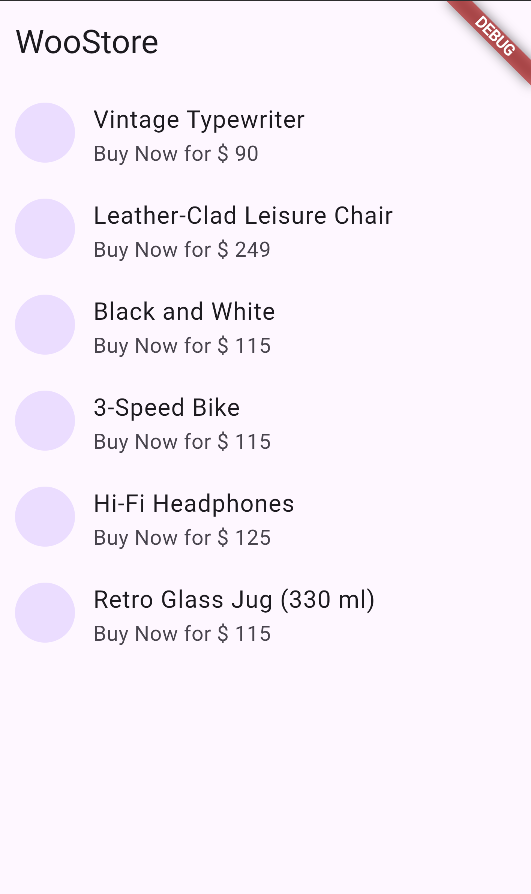531x894 pixels.
Task: Tap the Leather-Clad Leisure Chair avatar circle
Action: (45, 229)
